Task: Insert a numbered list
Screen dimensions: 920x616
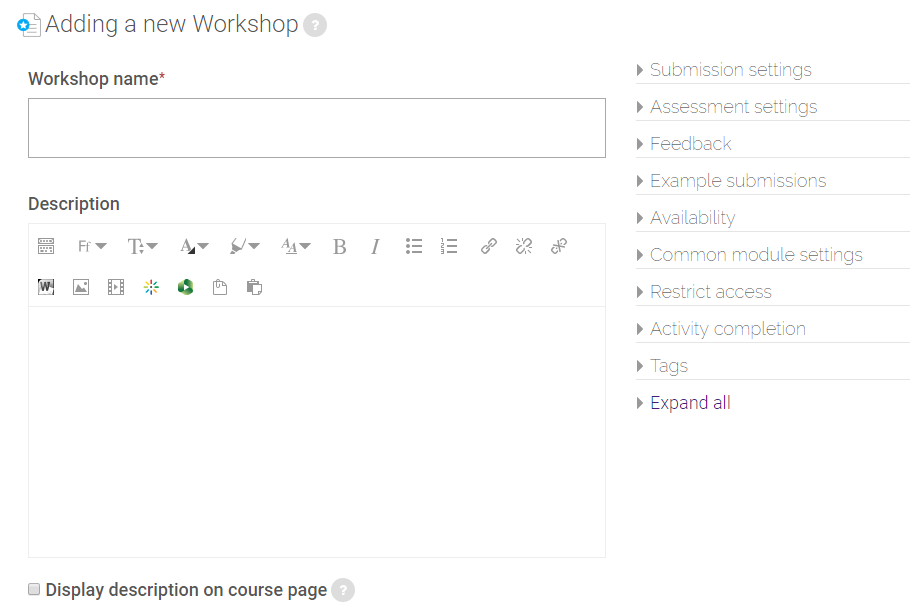Action: 449,246
